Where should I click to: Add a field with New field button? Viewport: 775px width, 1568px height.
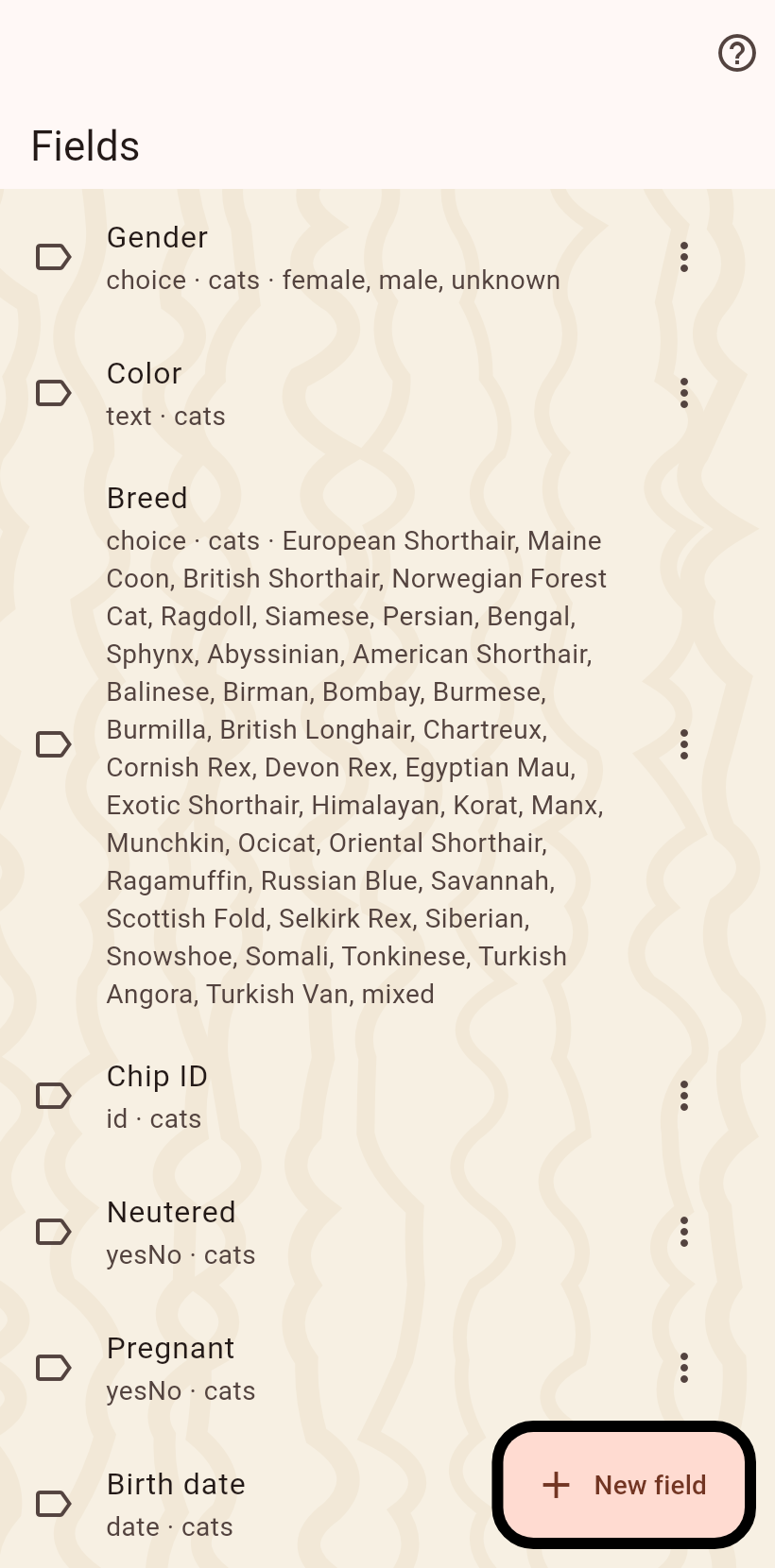click(624, 1485)
